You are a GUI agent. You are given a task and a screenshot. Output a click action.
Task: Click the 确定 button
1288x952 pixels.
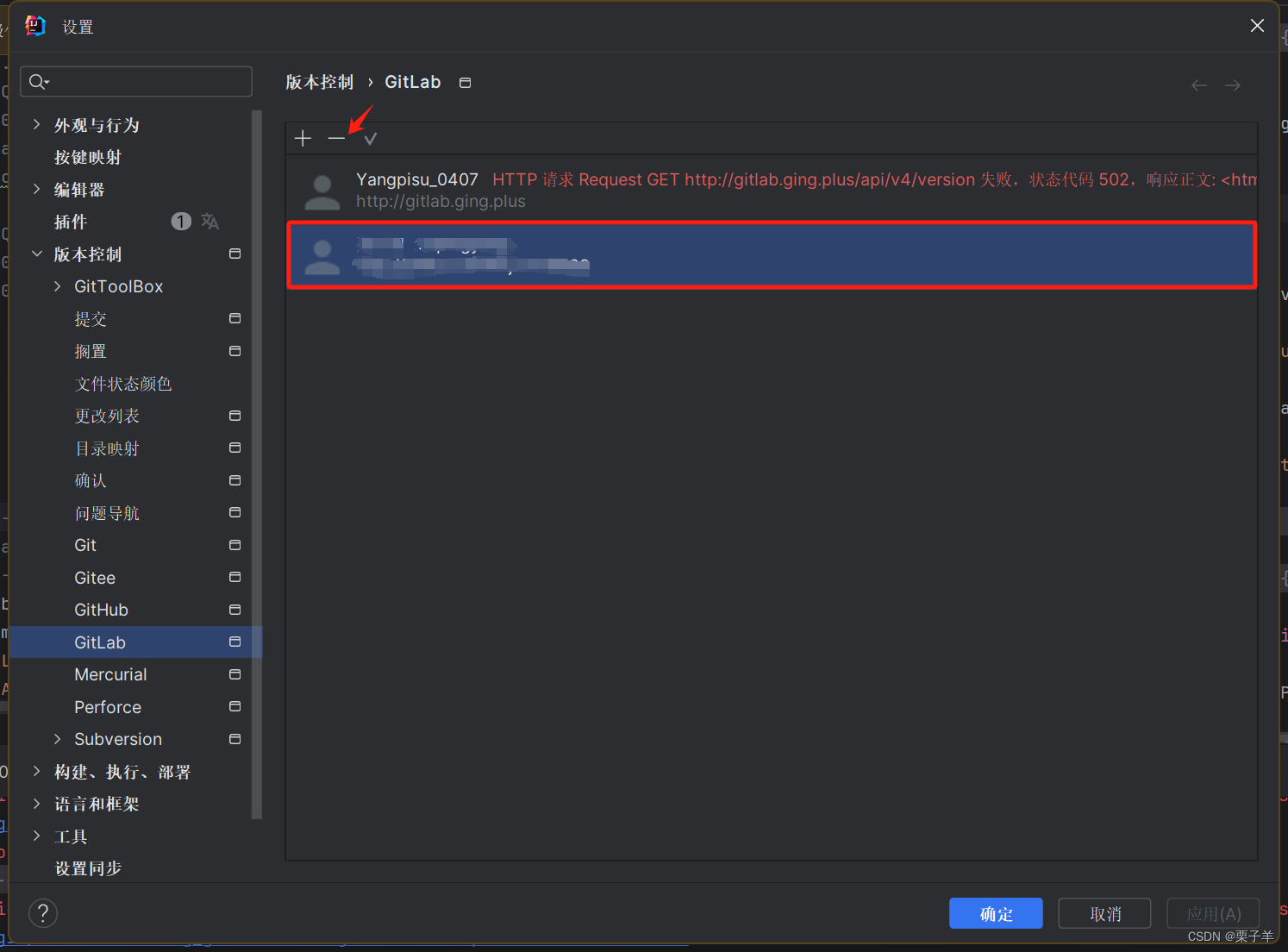[996, 913]
